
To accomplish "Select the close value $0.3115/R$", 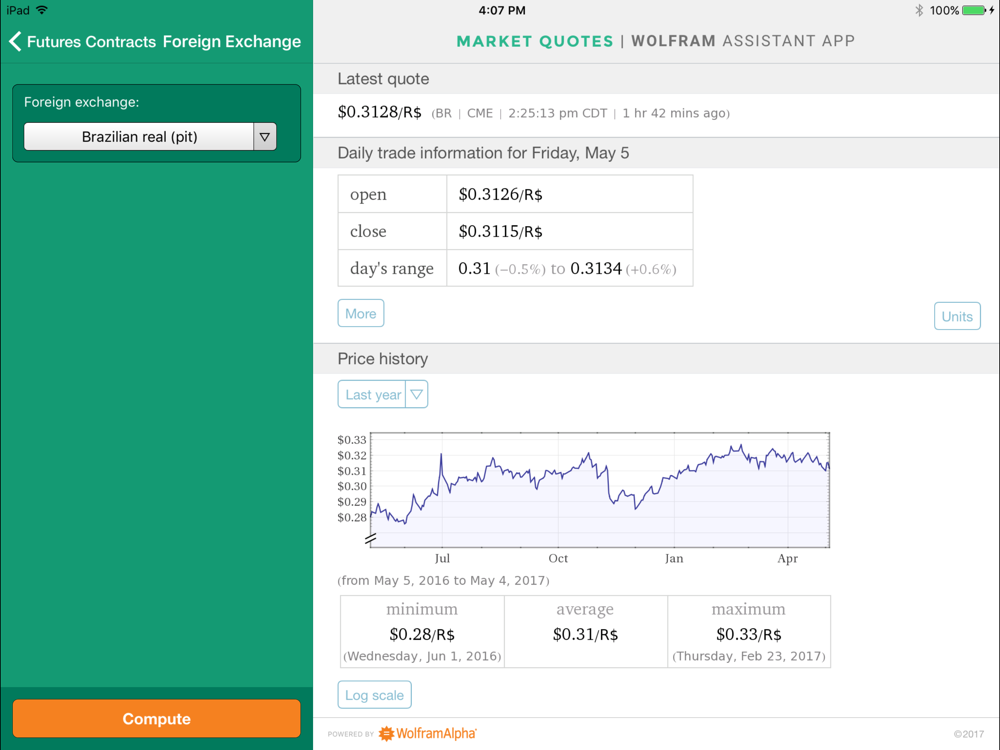I will (x=500, y=232).
